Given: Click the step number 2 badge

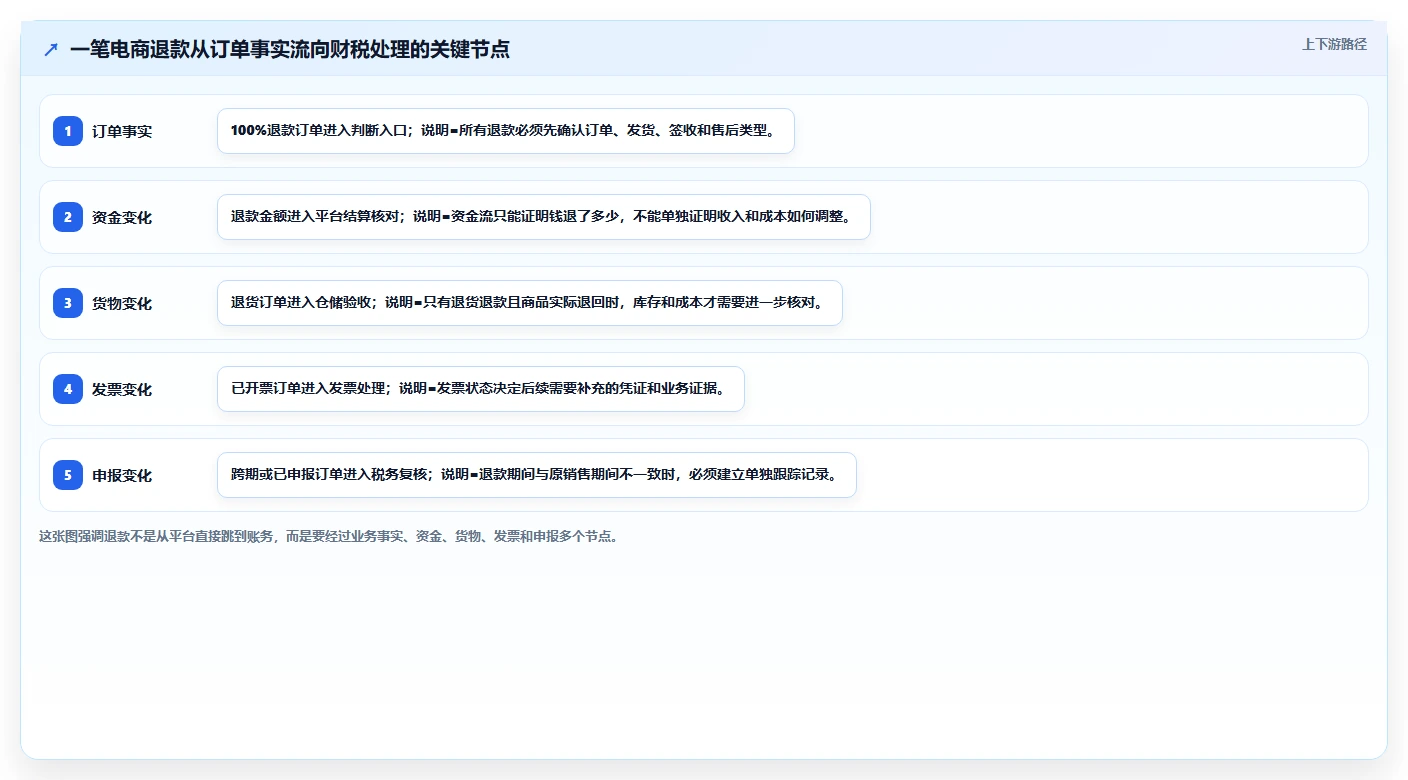Looking at the screenshot, I should [x=68, y=217].
